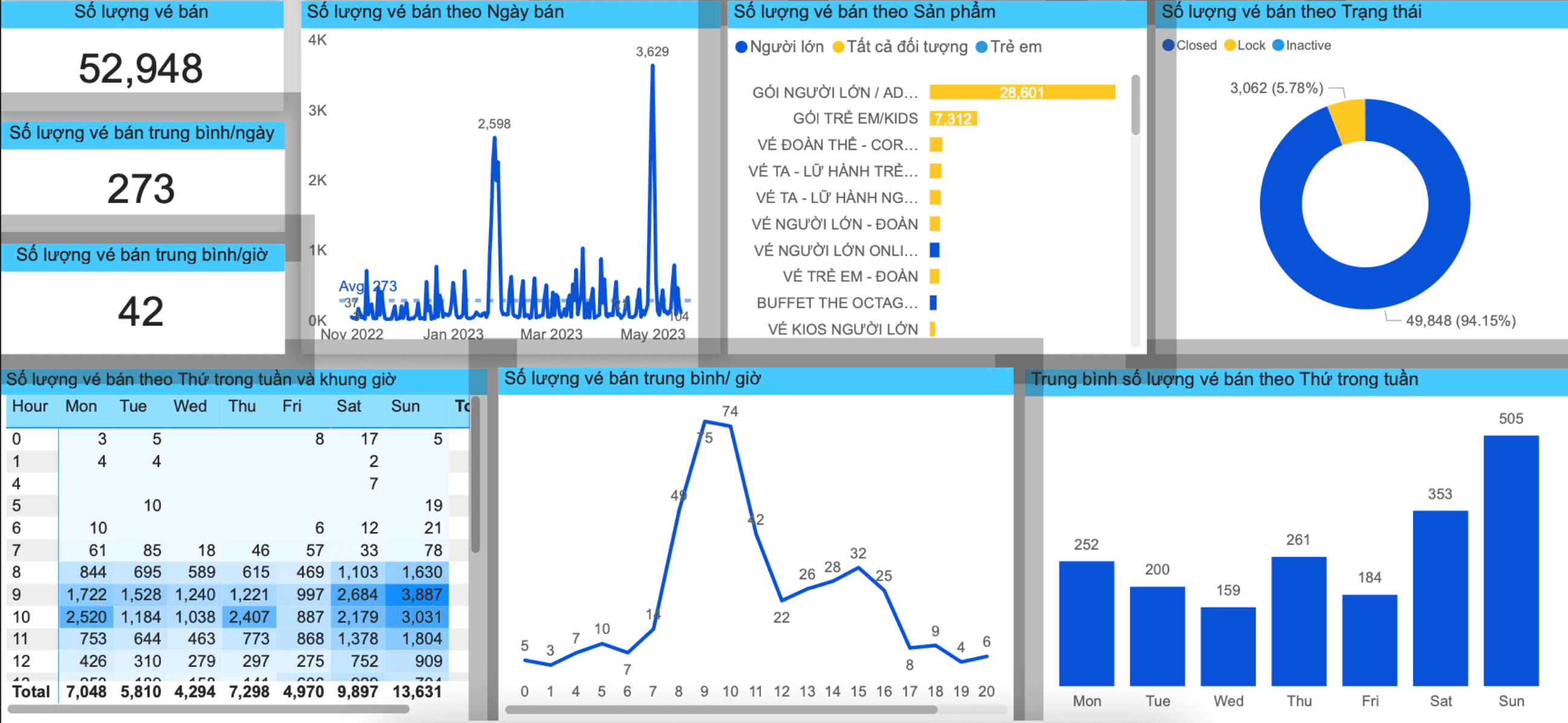Click the Sun bar labeled 505
This screenshot has height=723, width=1568.
1511,560
